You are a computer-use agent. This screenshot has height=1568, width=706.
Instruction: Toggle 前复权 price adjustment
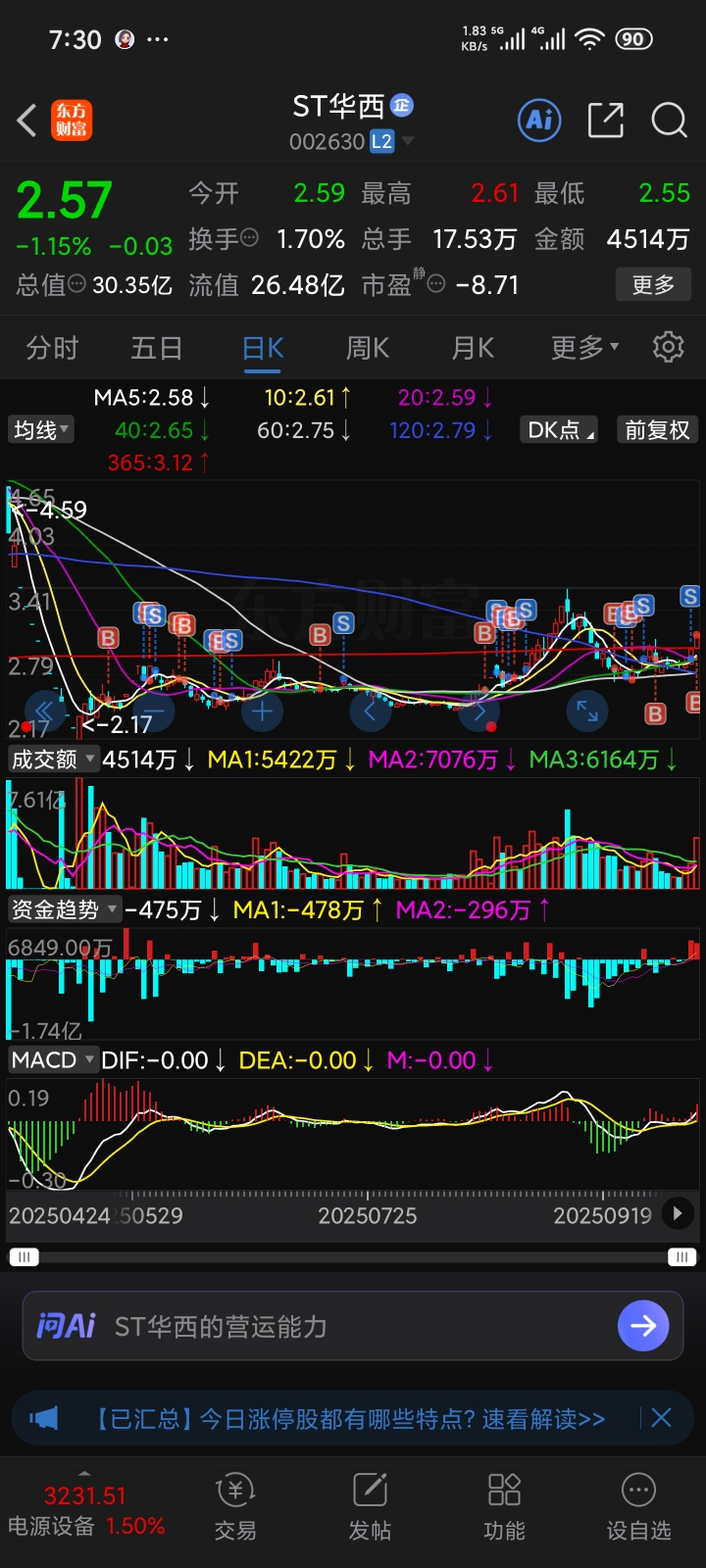(x=657, y=430)
